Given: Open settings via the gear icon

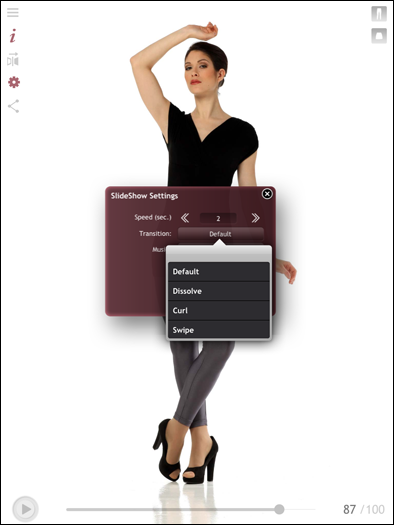Looking at the screenshot, I should pos(14,82).
